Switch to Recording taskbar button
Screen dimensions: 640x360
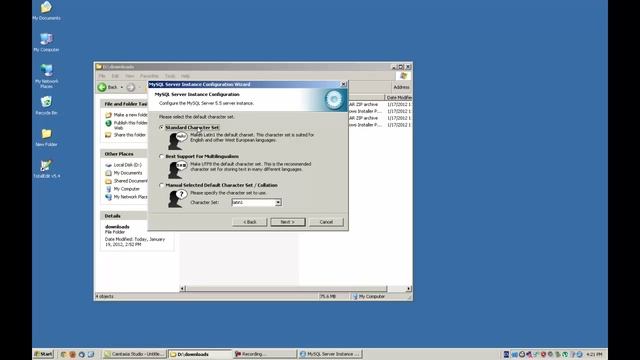pos(265,354)
